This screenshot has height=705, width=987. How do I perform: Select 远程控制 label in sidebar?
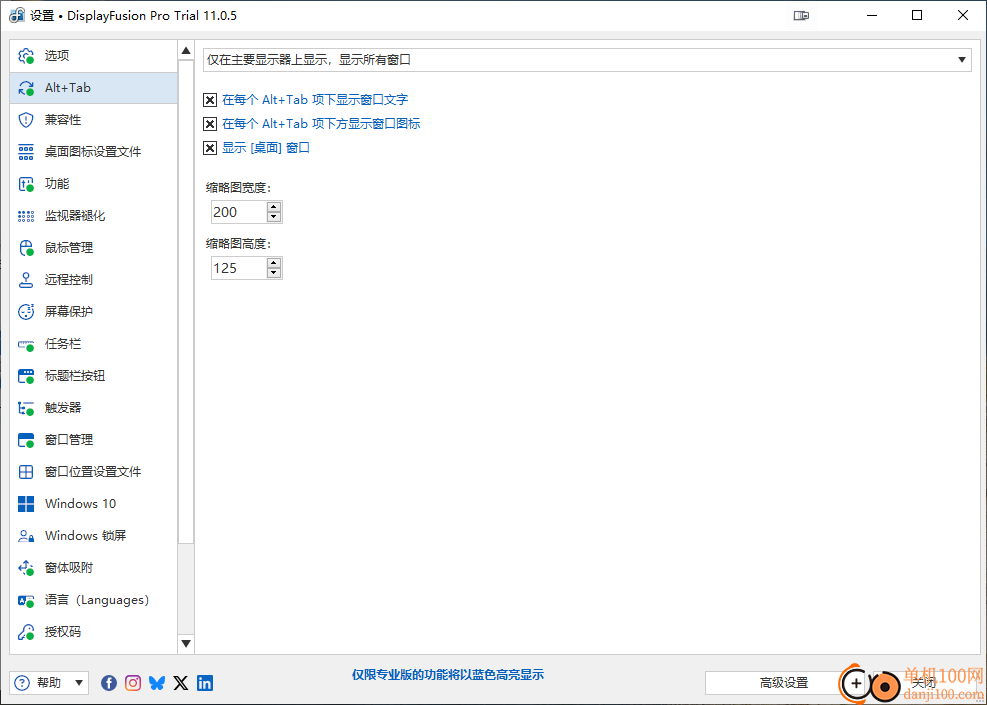69,280
